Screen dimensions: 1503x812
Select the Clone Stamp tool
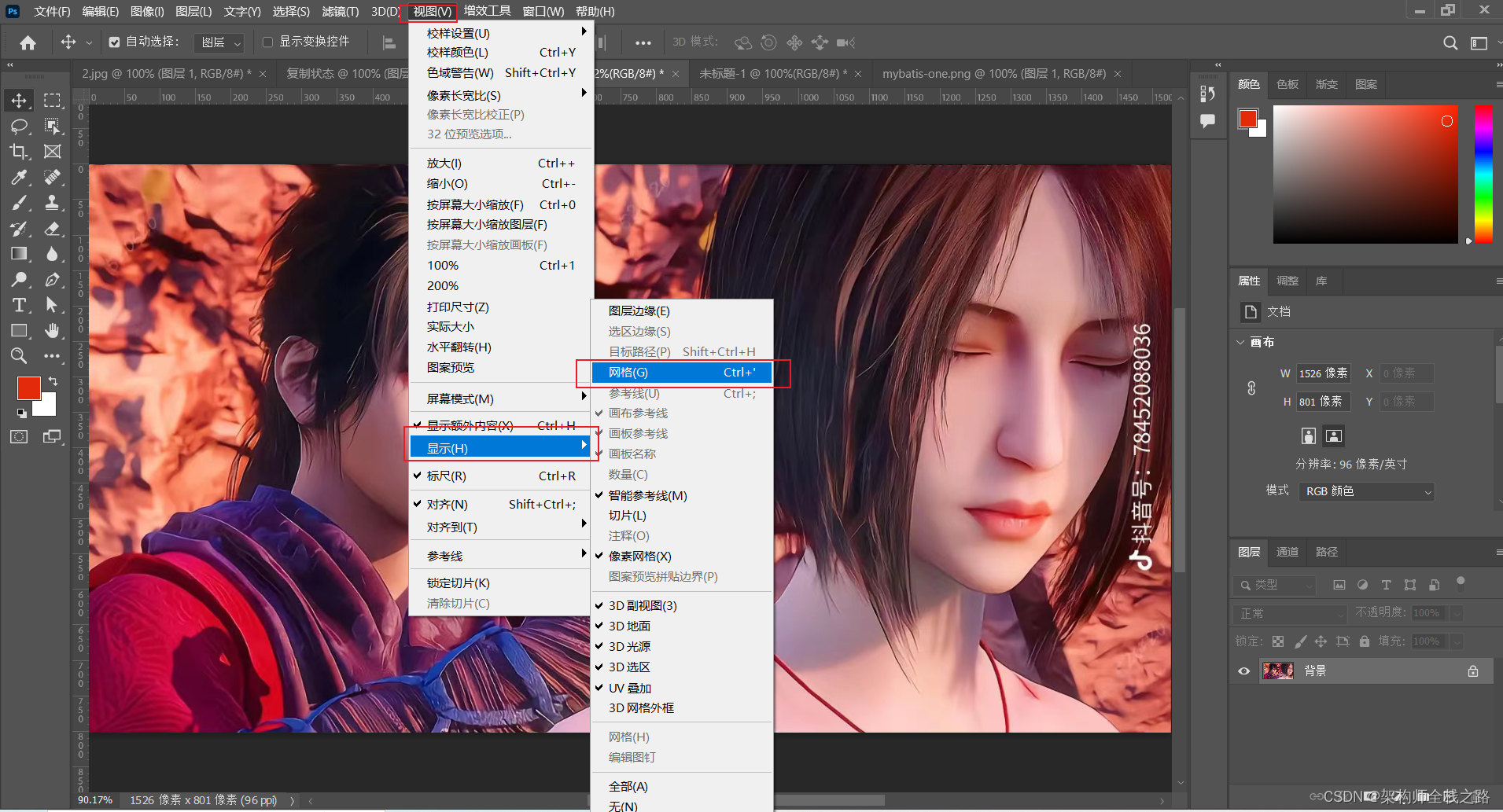52,203
